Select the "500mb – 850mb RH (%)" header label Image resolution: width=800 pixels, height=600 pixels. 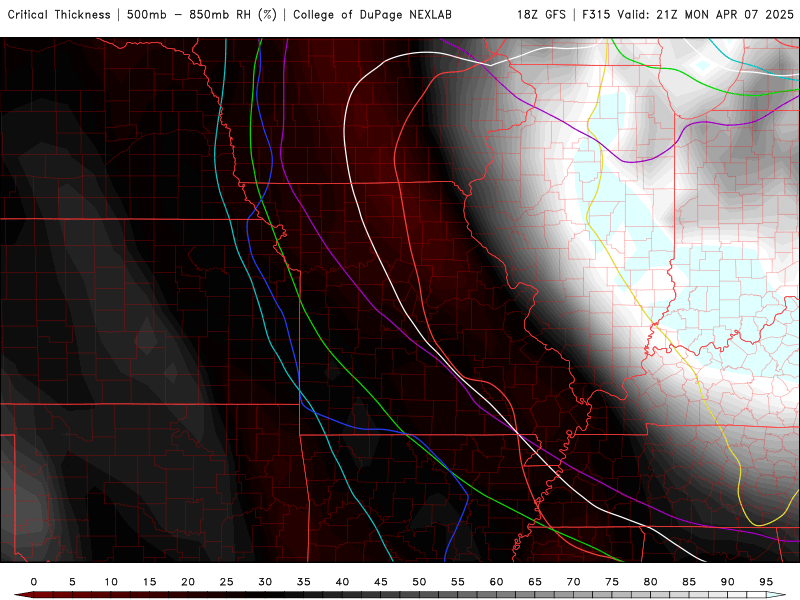(202, 15)
